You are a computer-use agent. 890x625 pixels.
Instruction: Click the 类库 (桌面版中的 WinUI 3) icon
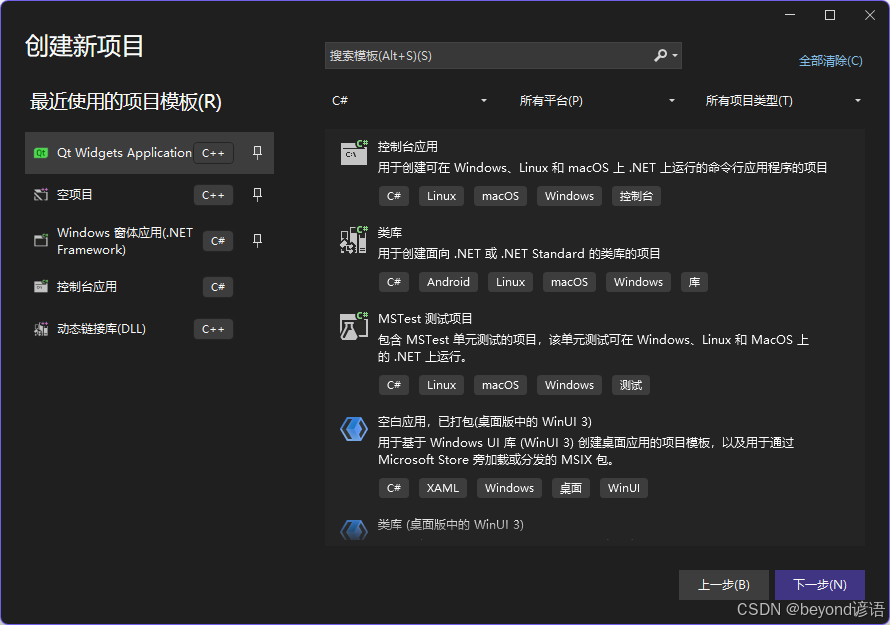354,530
